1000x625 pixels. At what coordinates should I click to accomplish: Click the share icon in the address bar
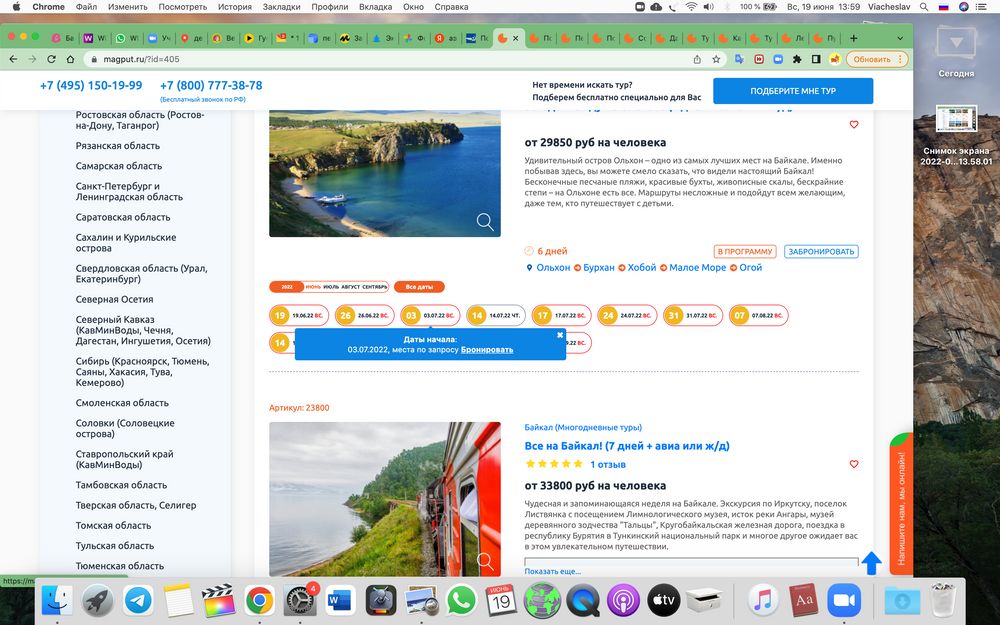[x=697, y=59]
